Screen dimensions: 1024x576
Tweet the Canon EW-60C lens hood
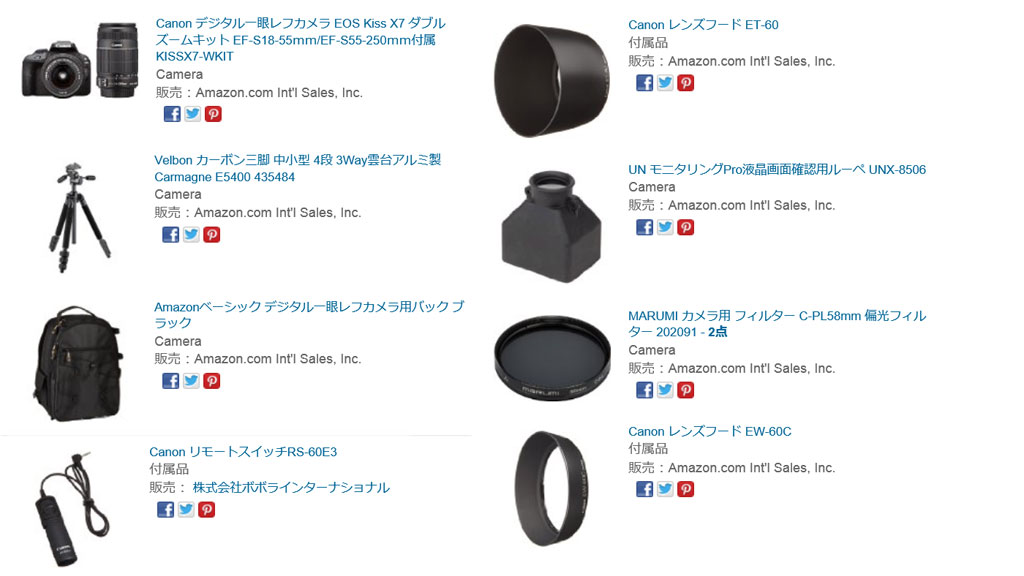coord(665,489)
